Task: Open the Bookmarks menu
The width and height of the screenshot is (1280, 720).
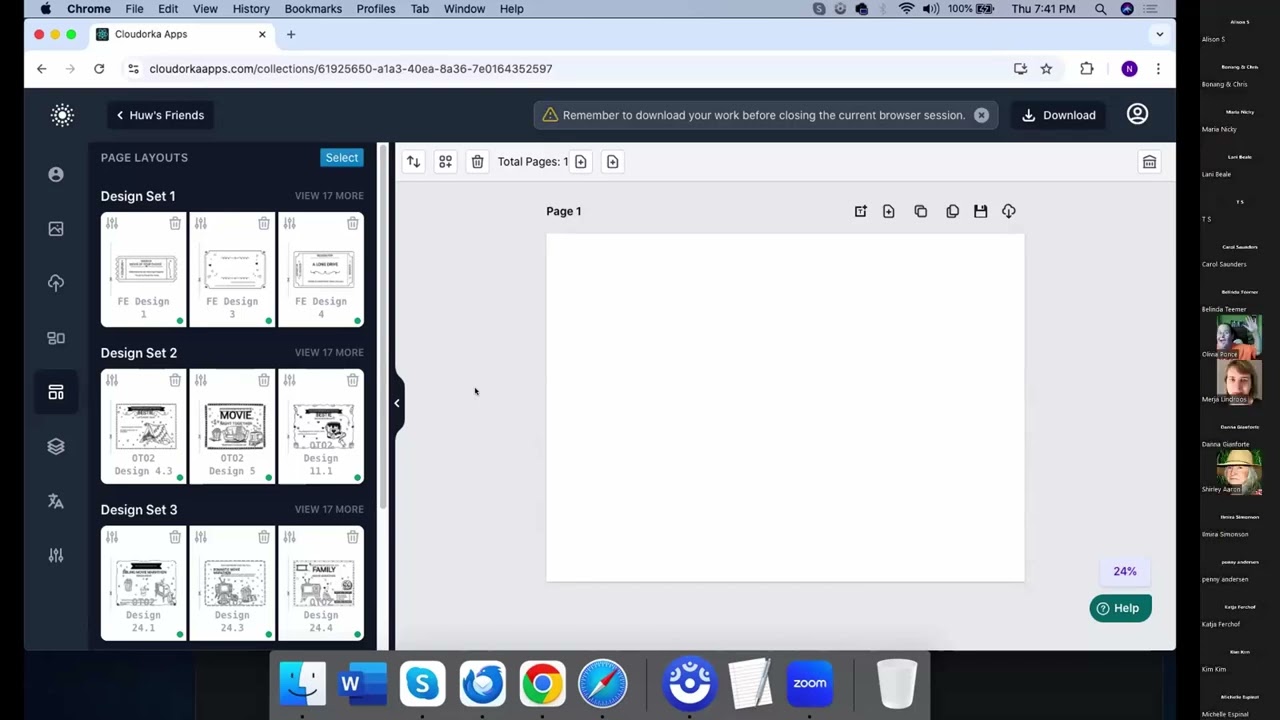Action: click(313, 9)
